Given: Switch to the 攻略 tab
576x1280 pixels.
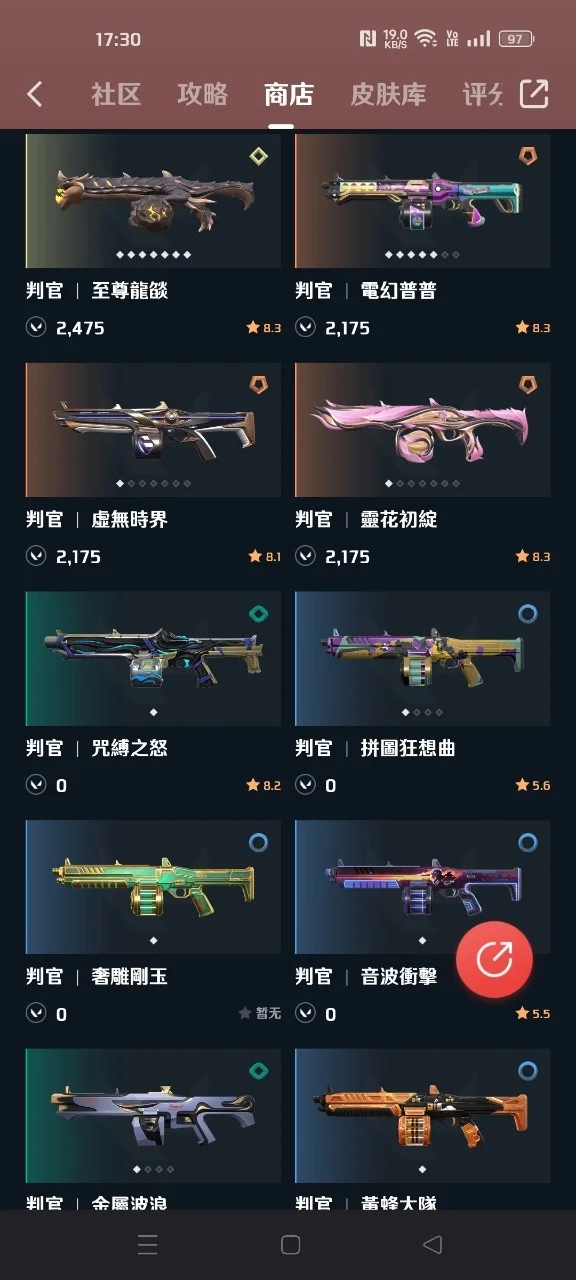Looking at the screenshot, I should click(202, 94).
